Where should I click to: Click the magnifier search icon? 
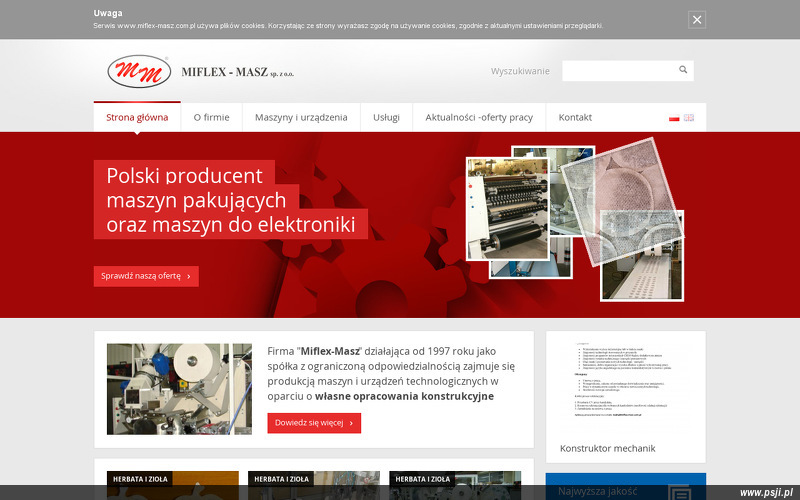coord(683,70)
